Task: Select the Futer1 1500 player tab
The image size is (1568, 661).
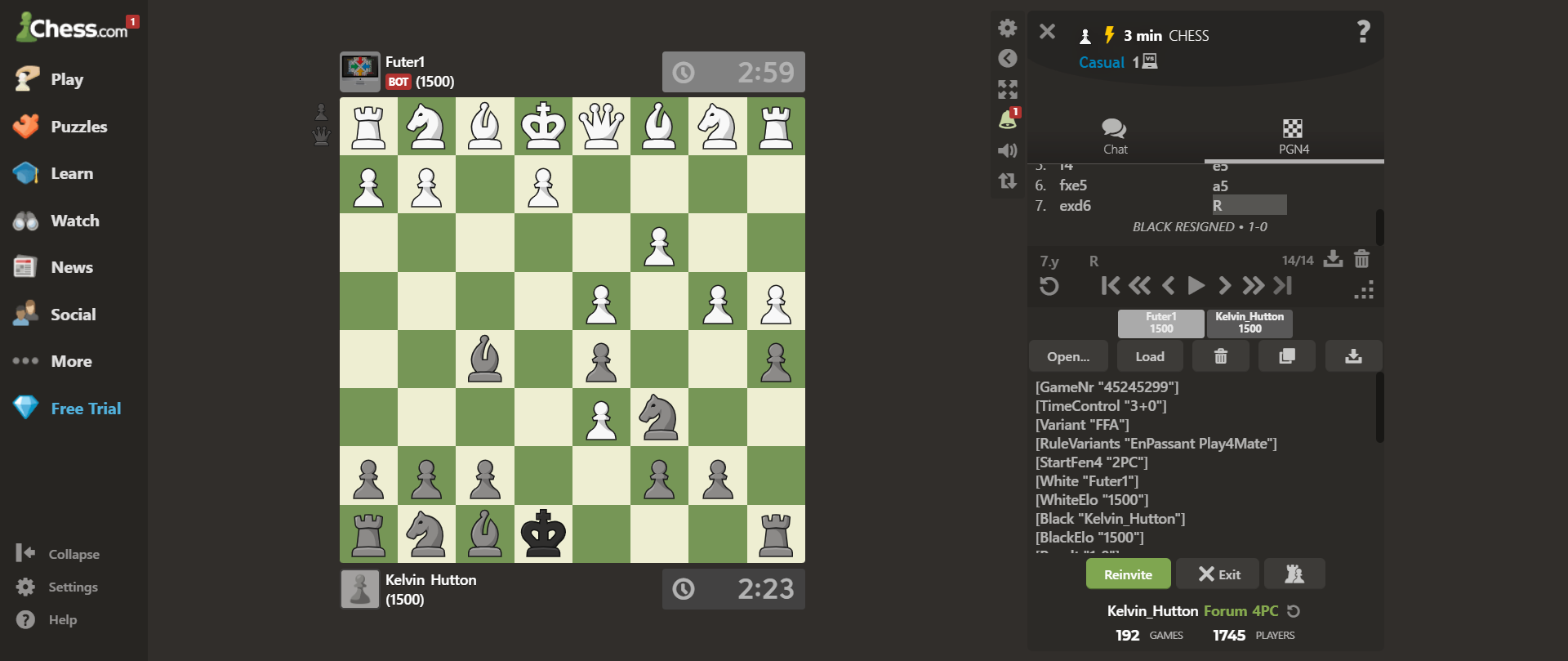Action: 1161,323
